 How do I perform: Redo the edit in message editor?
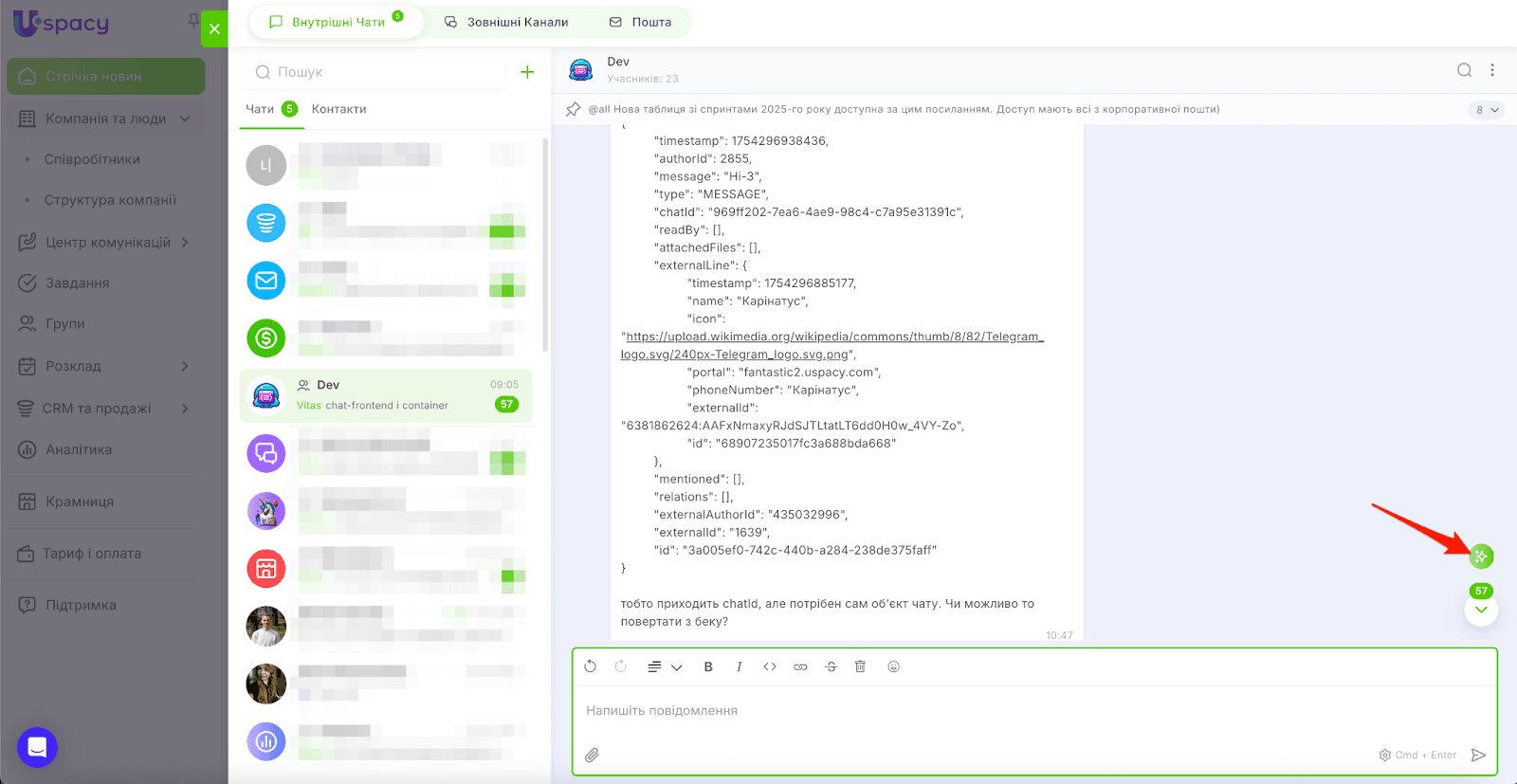(621, 666)
